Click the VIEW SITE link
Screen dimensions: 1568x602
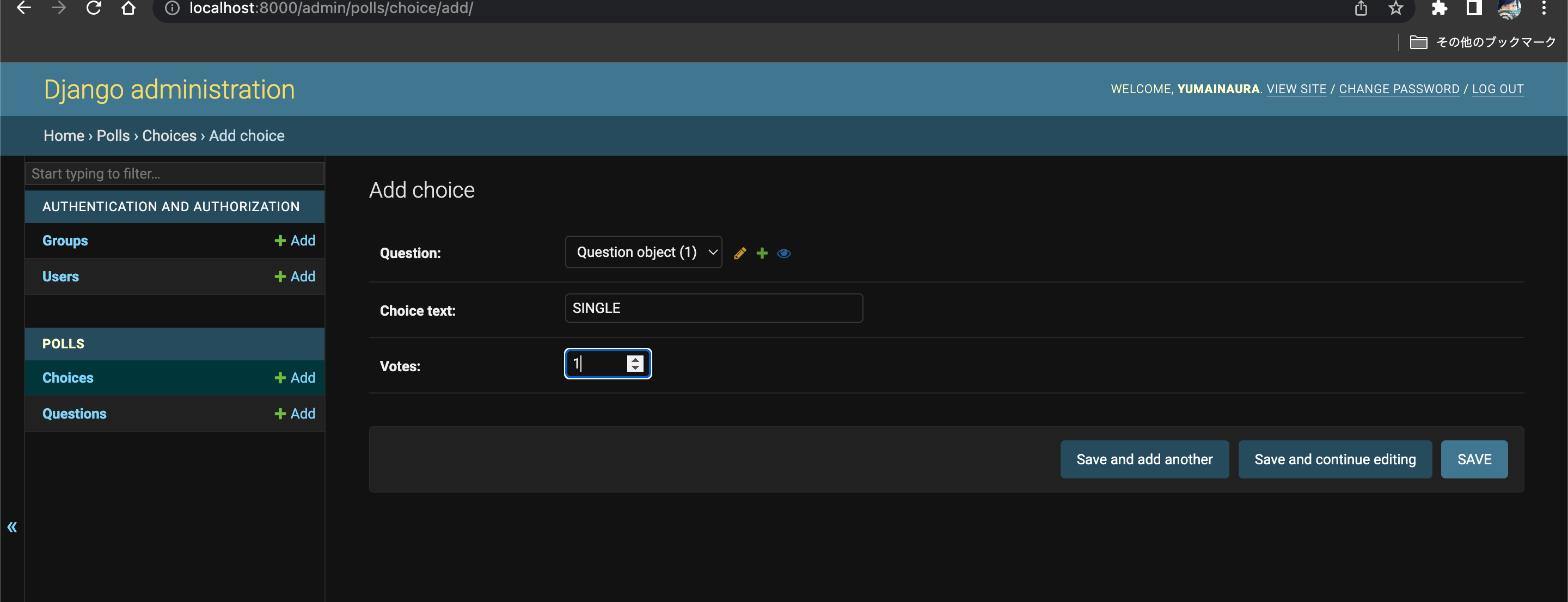[x=1296, y=89]
